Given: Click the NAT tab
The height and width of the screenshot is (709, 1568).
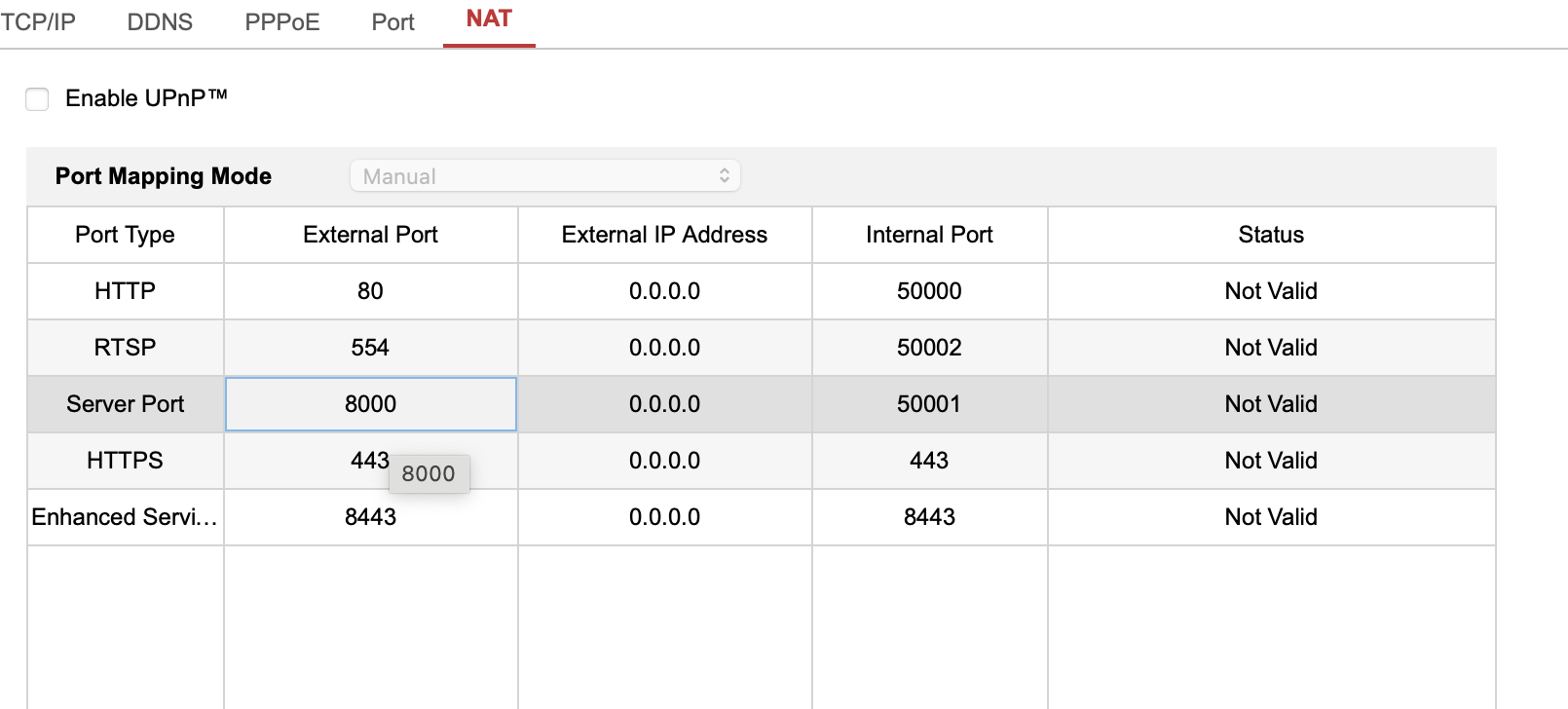Looking at the screenshot, I should tap(489, 19).
